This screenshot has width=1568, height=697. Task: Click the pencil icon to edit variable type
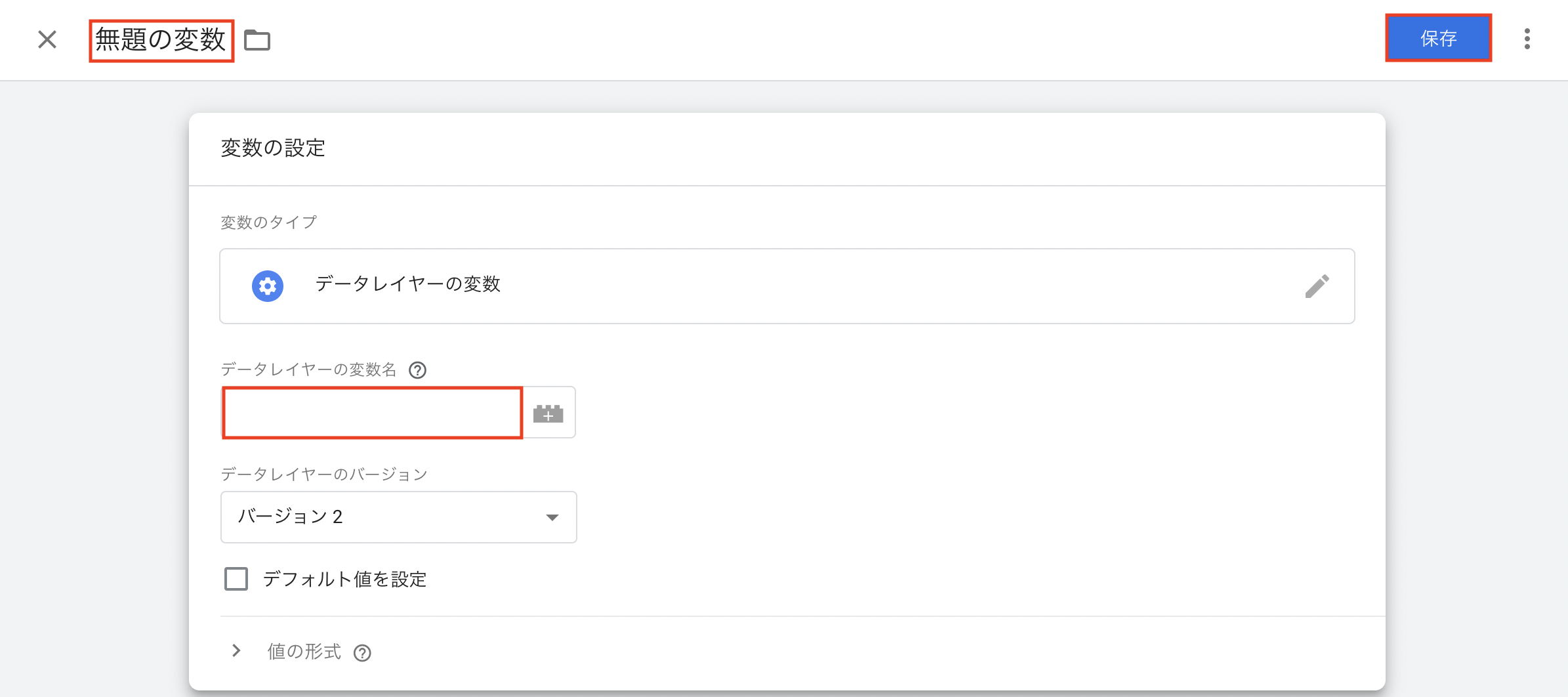pos(1317,285)
